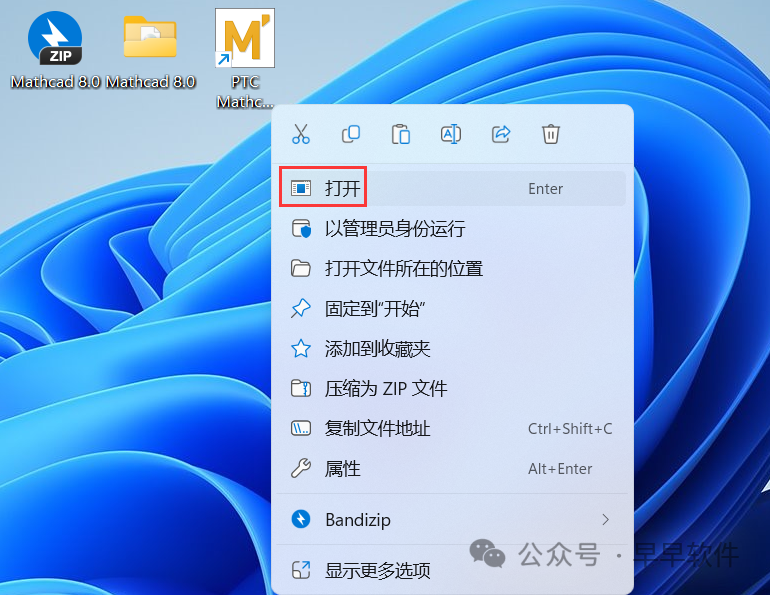
Task: Click the Share arrow icon
Action: point(501,134)
